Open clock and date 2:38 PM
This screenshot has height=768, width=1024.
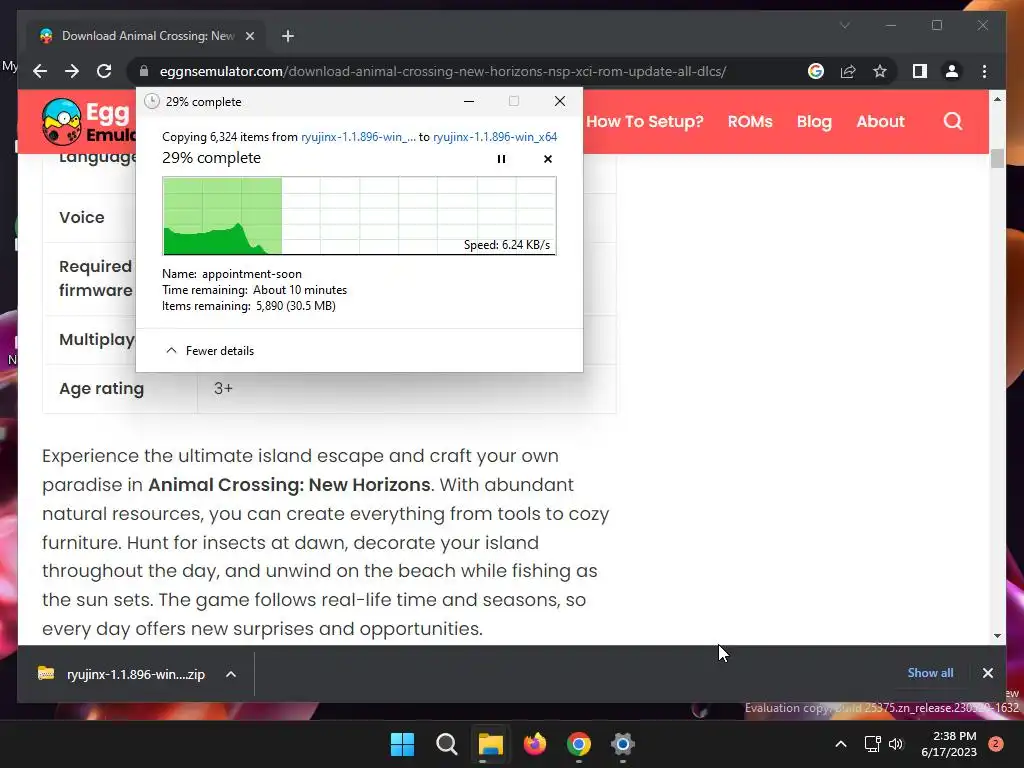(x=948, y=744)
